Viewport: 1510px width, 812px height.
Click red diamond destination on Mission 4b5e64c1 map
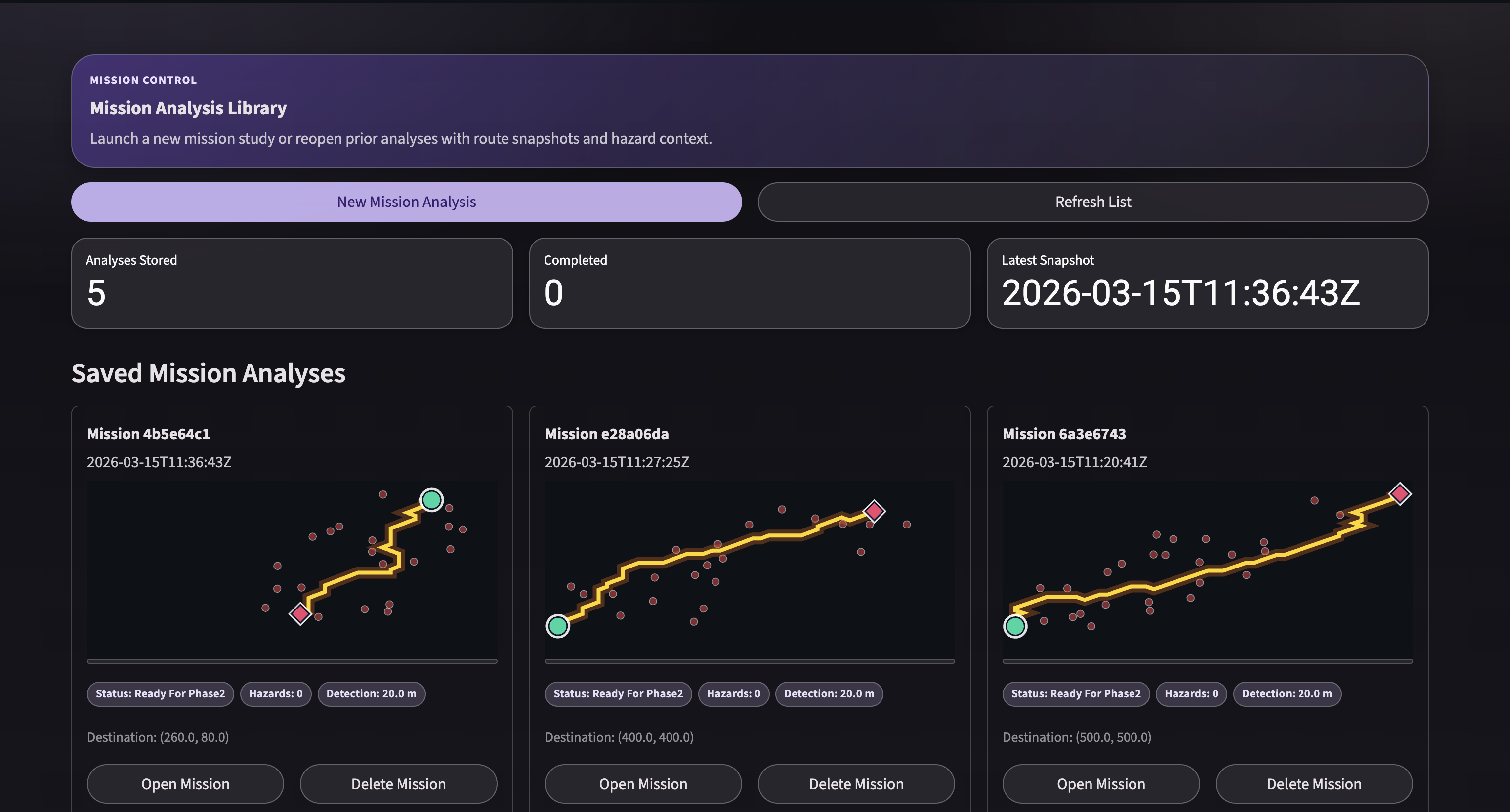[300, 613]
